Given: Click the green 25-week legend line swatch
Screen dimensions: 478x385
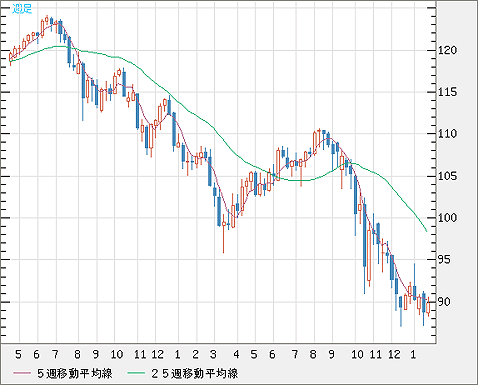Looking at the screenshot, I should click(x=136, y=373).
